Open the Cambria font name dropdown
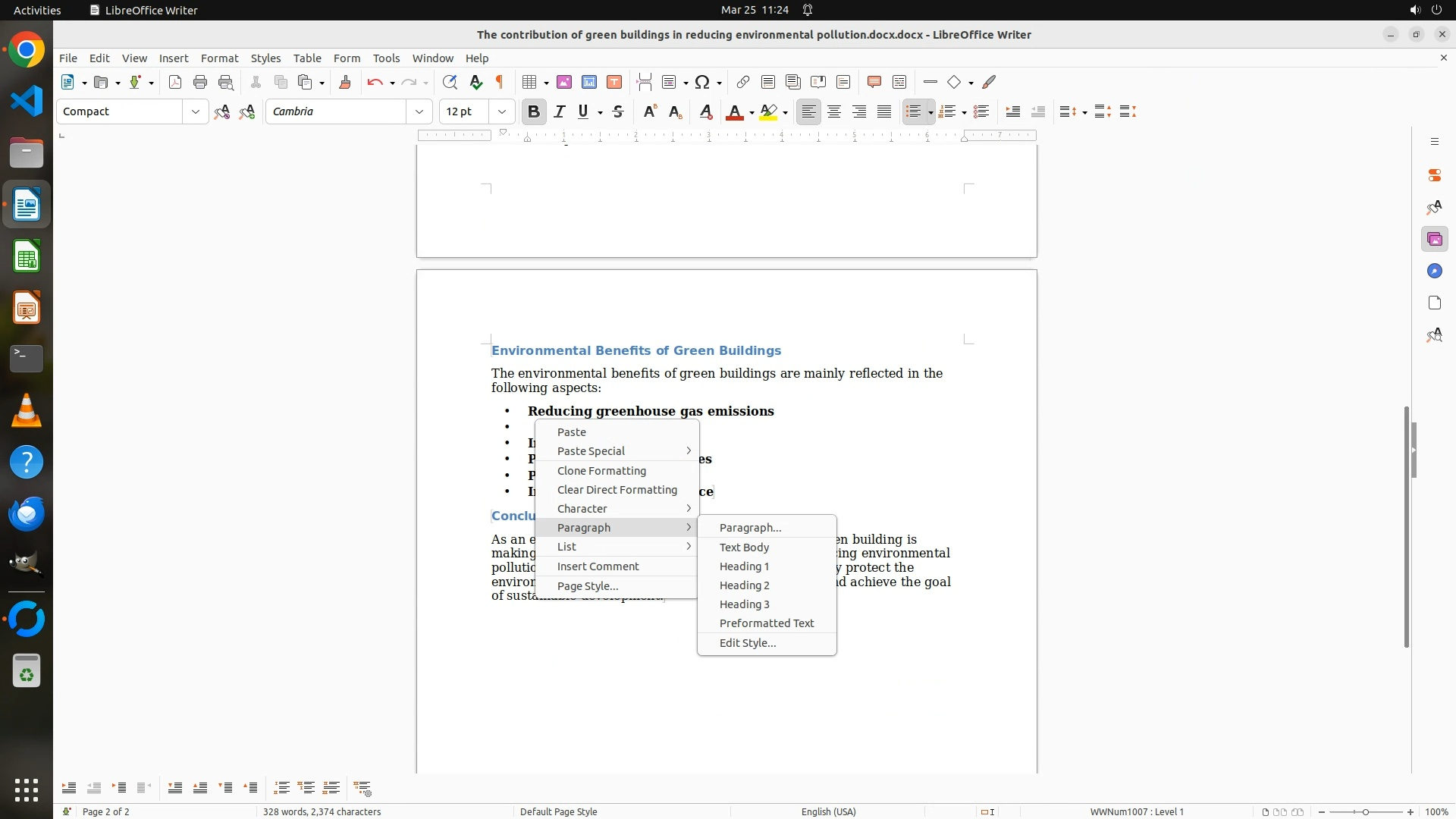This screenshot has width=1456, height=819. (x=419, y=112)
